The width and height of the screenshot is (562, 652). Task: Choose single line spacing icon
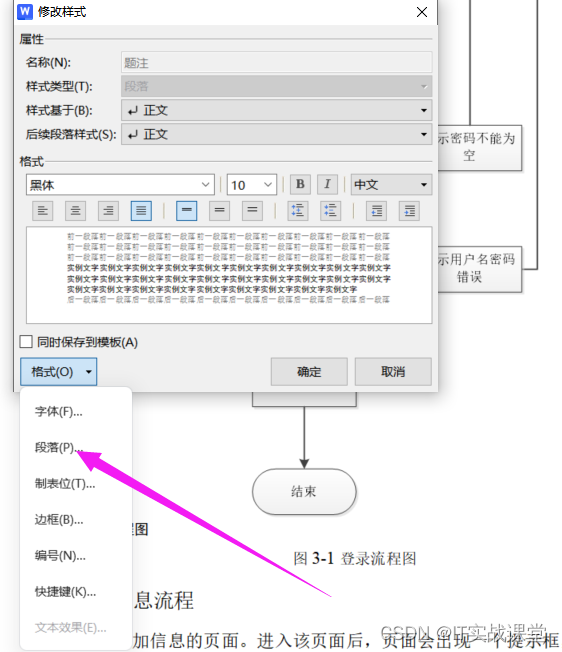tap(187, 211)
